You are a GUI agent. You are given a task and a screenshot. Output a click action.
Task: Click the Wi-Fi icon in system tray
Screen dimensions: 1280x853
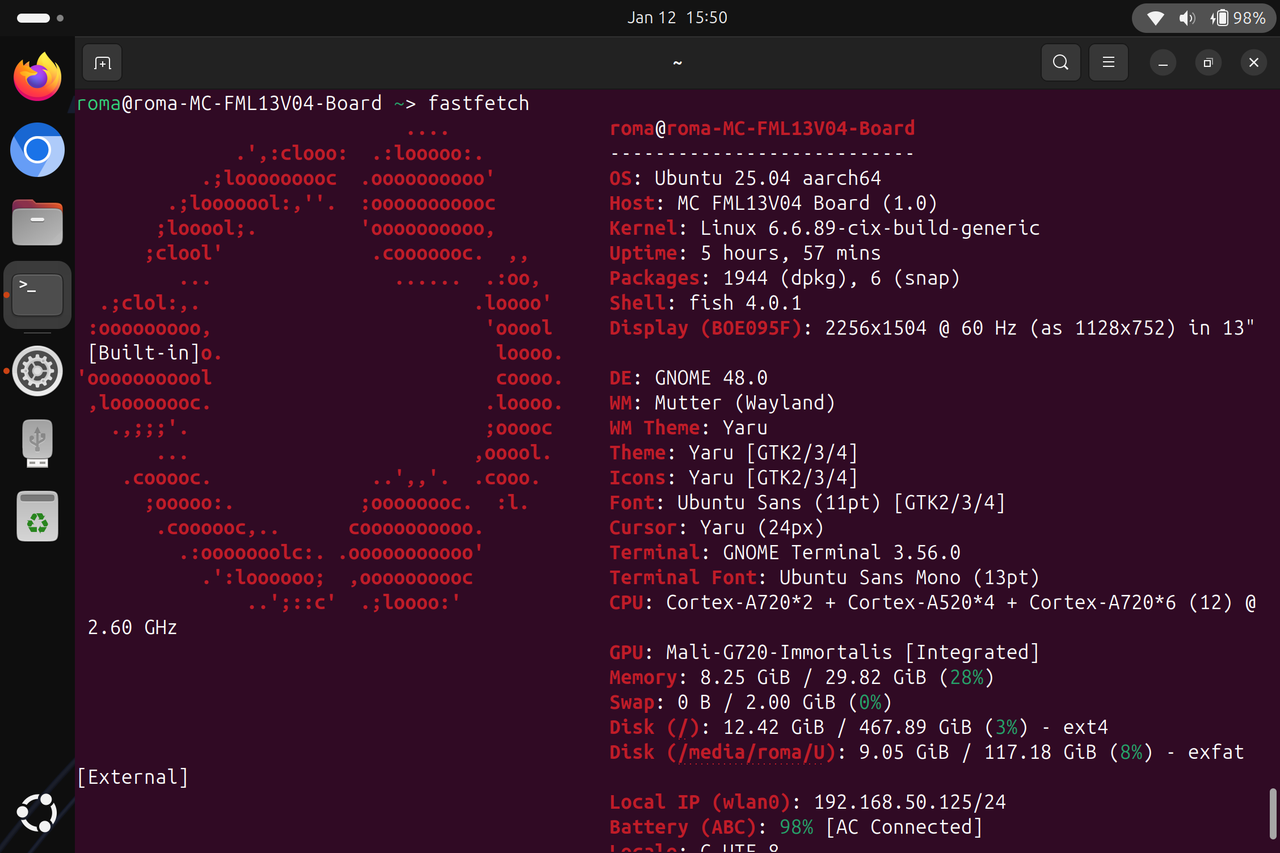[1156, 18]
